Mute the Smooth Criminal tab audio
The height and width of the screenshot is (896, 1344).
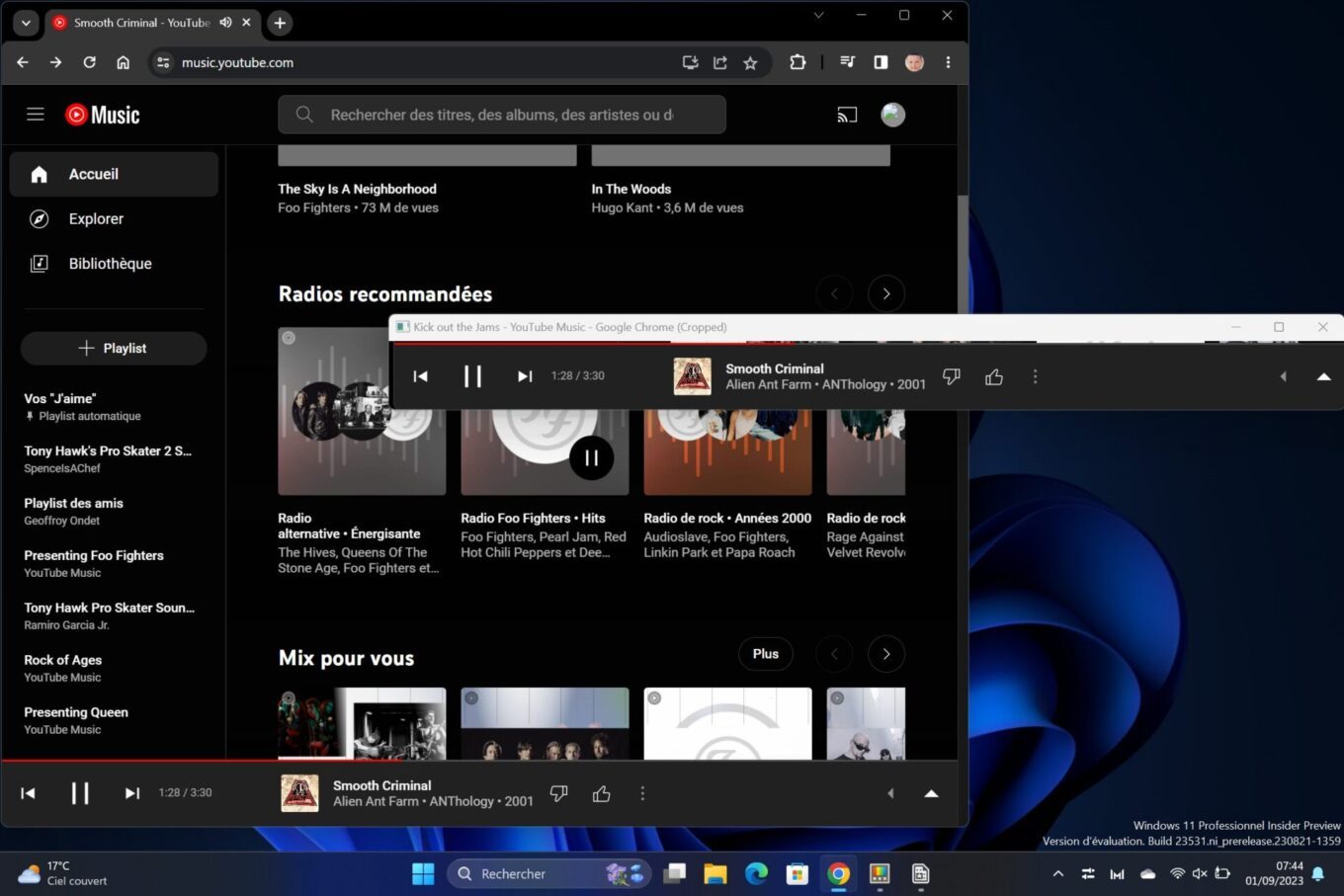(x=225, y=22)
